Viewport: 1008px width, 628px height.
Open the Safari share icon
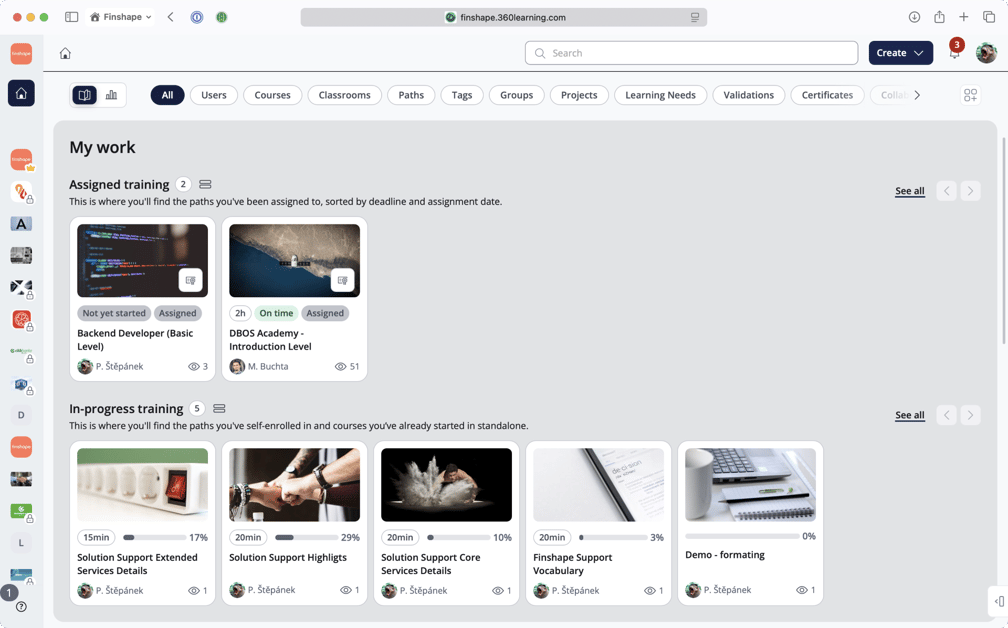click(x=939, y=17)
